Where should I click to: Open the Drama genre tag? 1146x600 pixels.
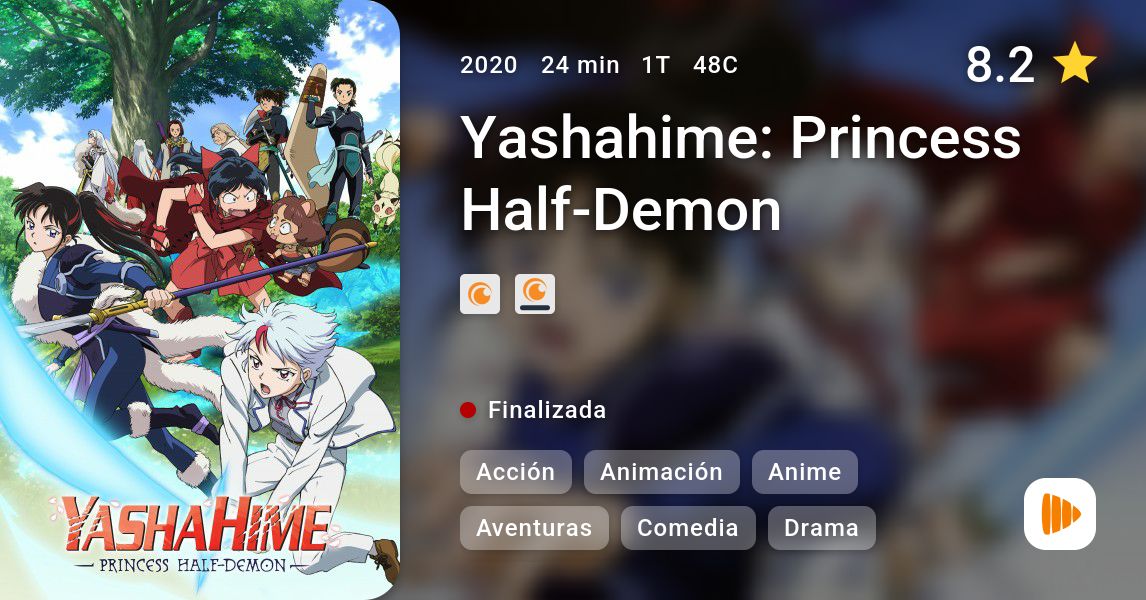[x=821, y=528]
